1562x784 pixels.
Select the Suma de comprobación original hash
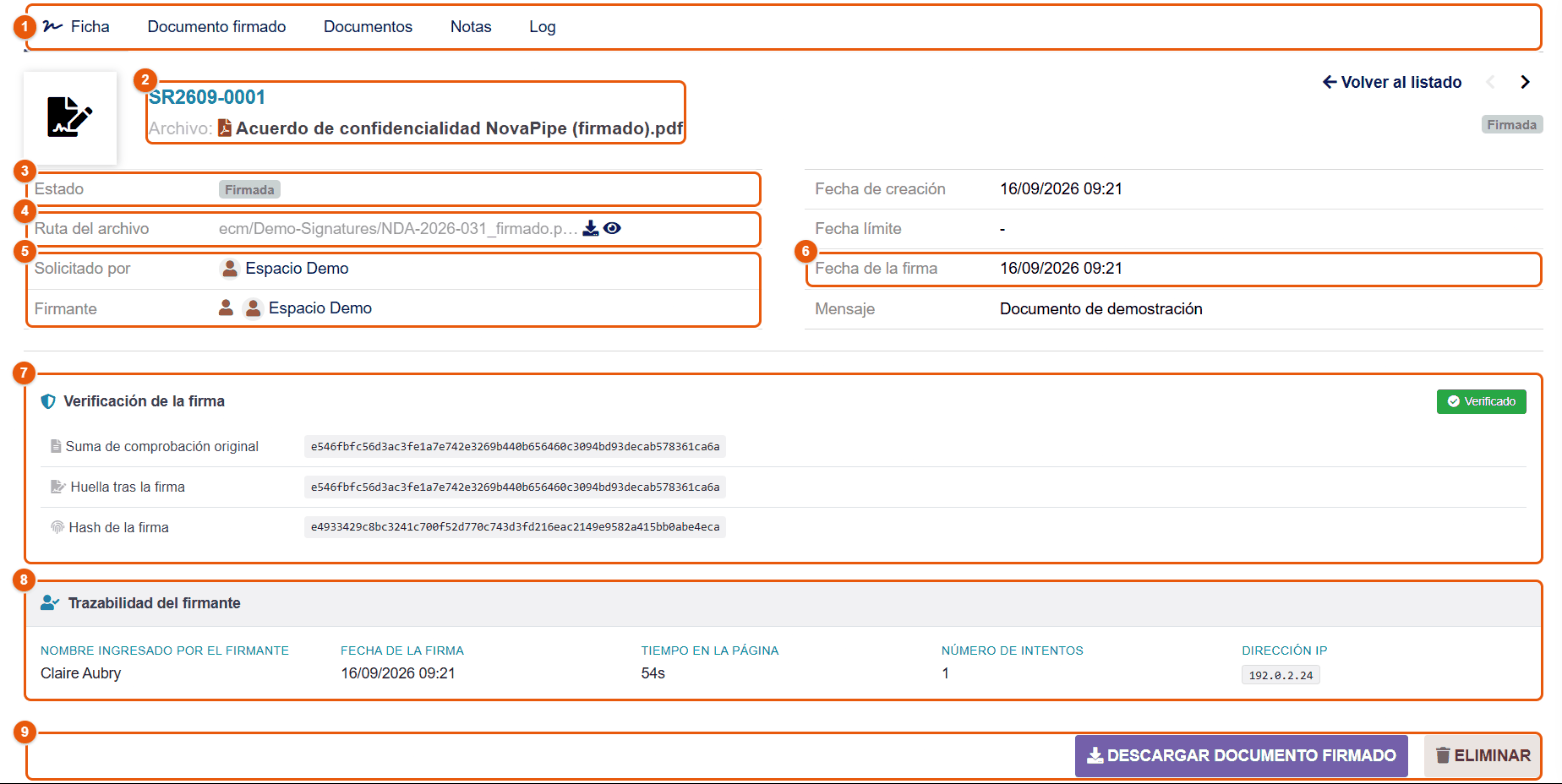tap(515, 446)
